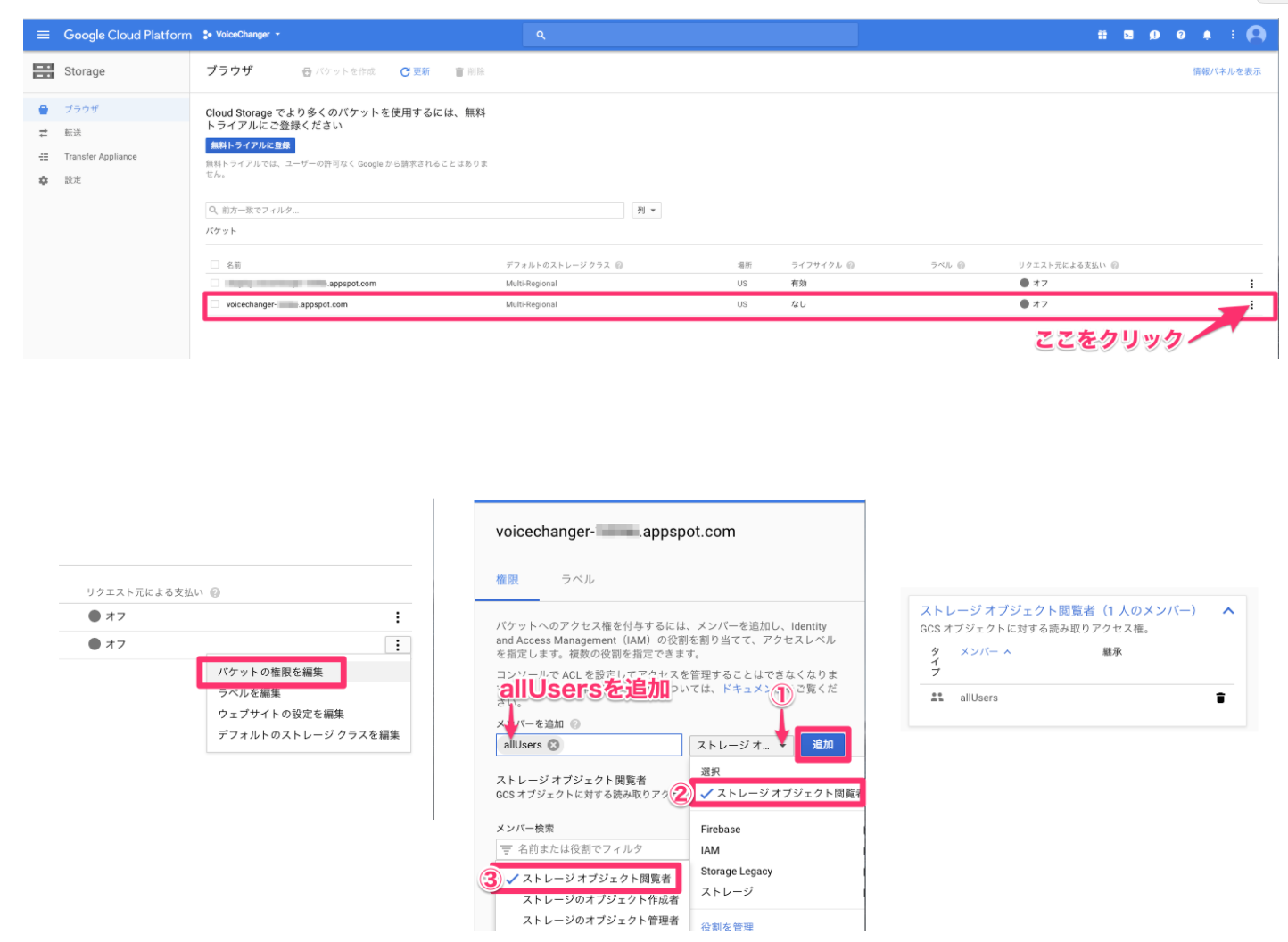Open the voicechanger-…appspot.com bucket name in table

(287, 304)
